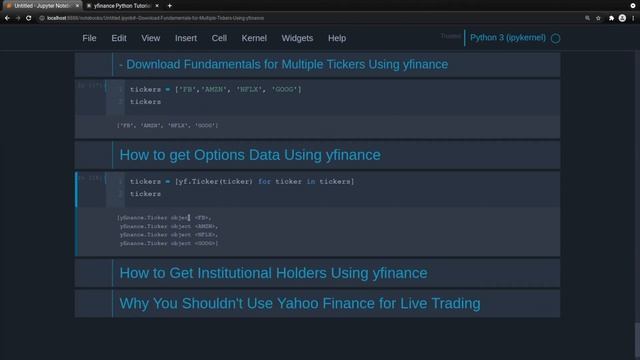This screenshot has width=640, height=360.
Task: Click the yf.Ticker(ticker) list comprehension line
Action: pos(242,182)
